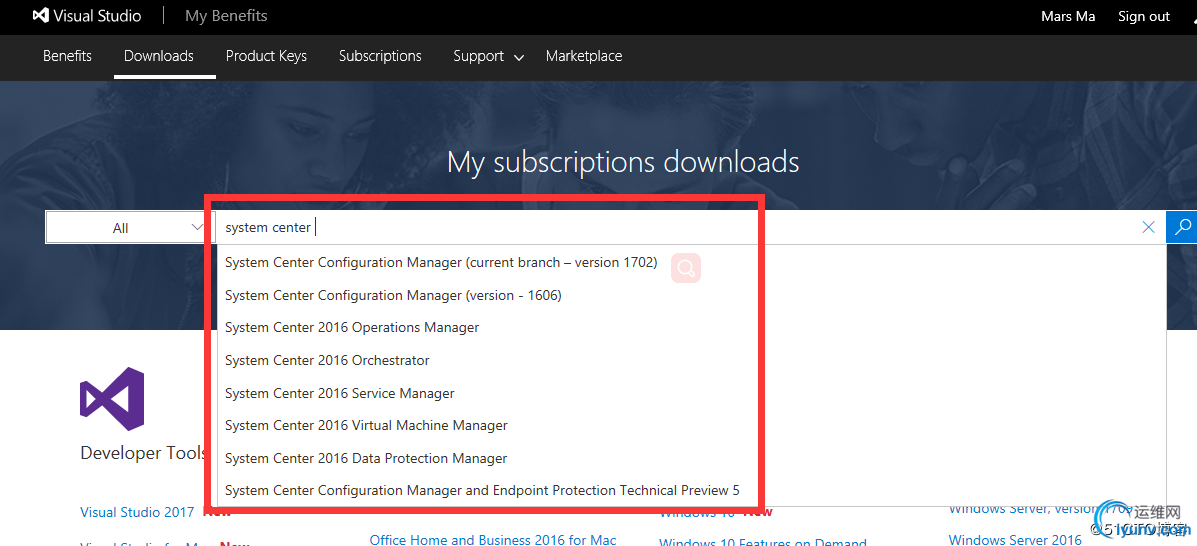Image resolution: width=1197 pixels, height=546 pixels.
Task: Click the Visual Studio logo icon
Action: tap(41, 15)
